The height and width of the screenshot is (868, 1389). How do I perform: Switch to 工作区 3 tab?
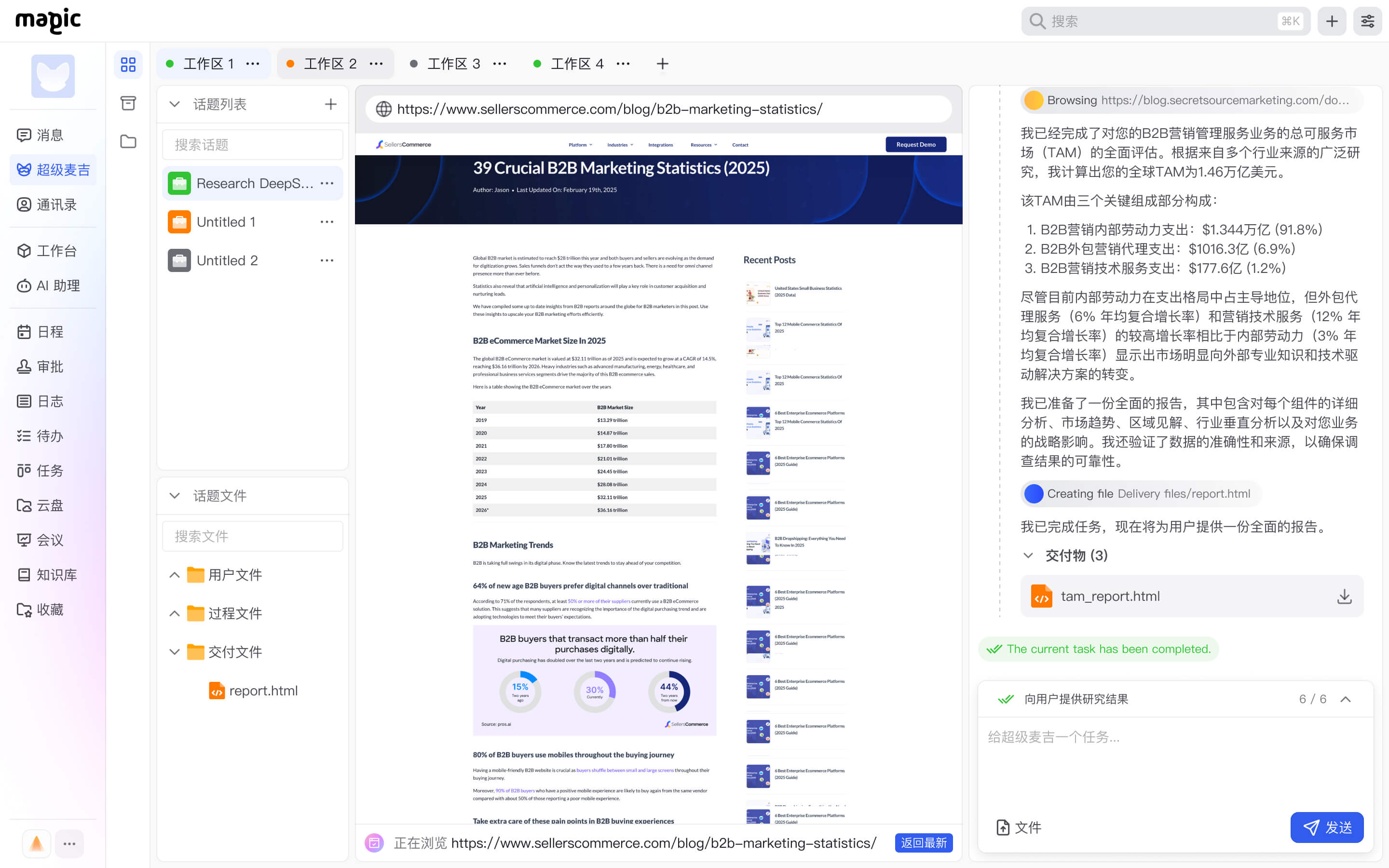tap(453, 64)
